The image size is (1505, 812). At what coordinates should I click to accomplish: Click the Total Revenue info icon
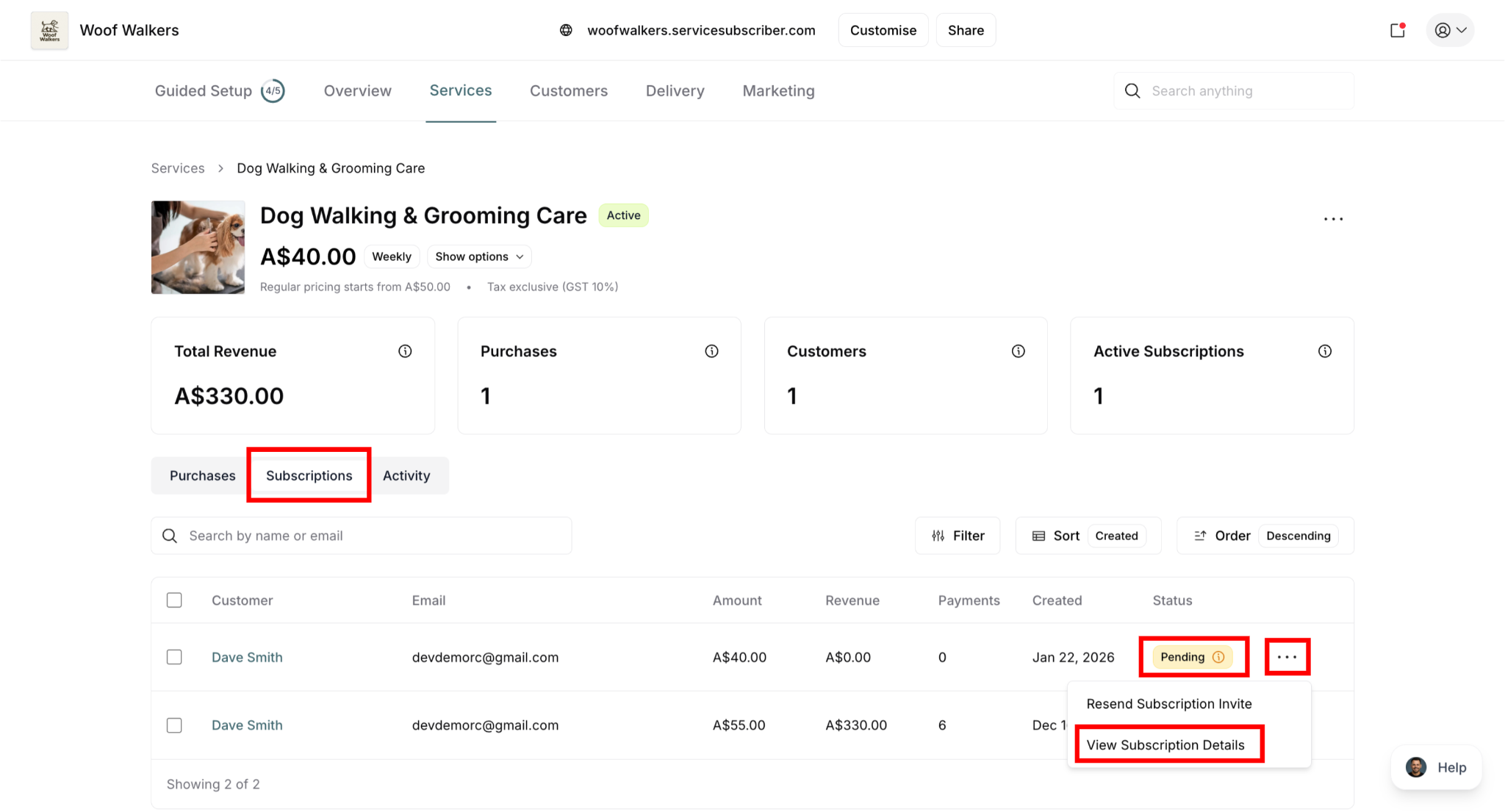click(x=405, y=351)
